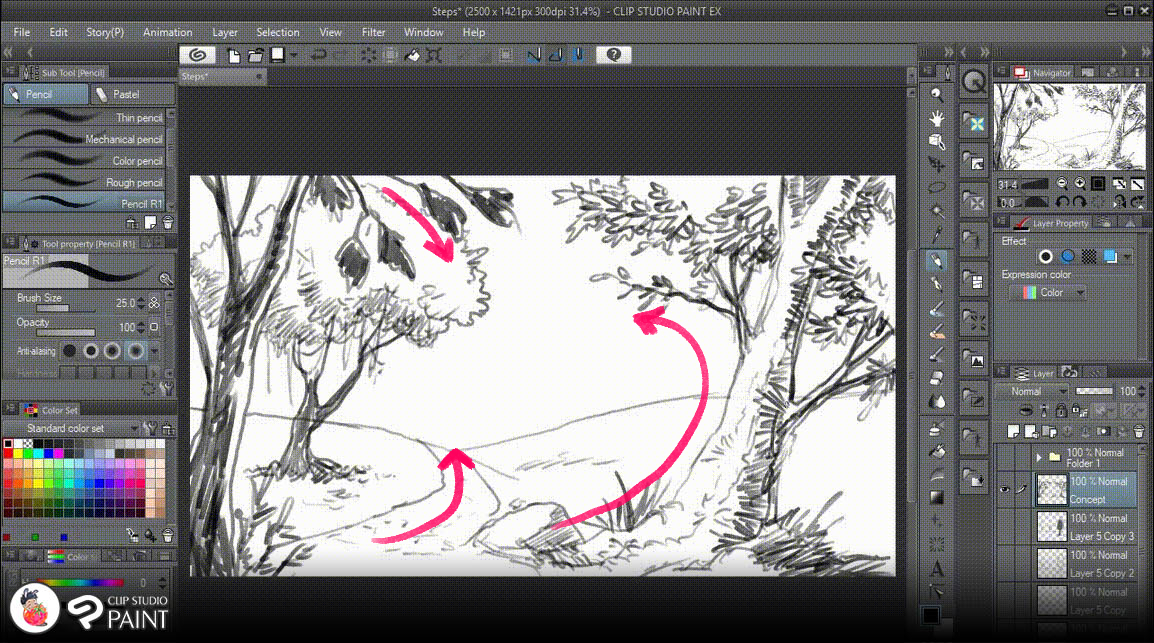Open the Edit menu
Image resolution: width=1154 pixels, height=643 pixels.
click(x=58, y=32)
